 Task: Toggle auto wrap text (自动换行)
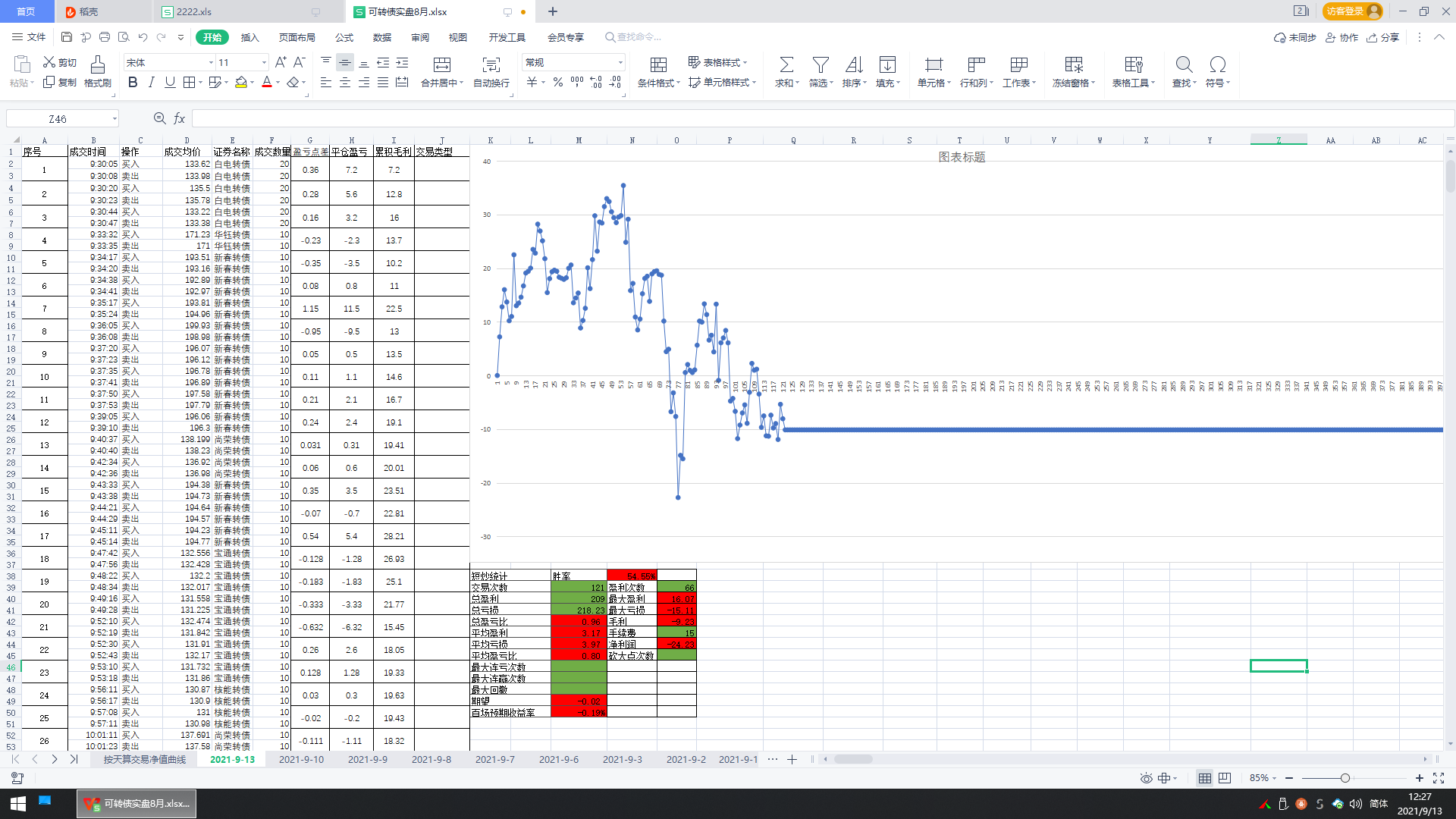[491, 72]
